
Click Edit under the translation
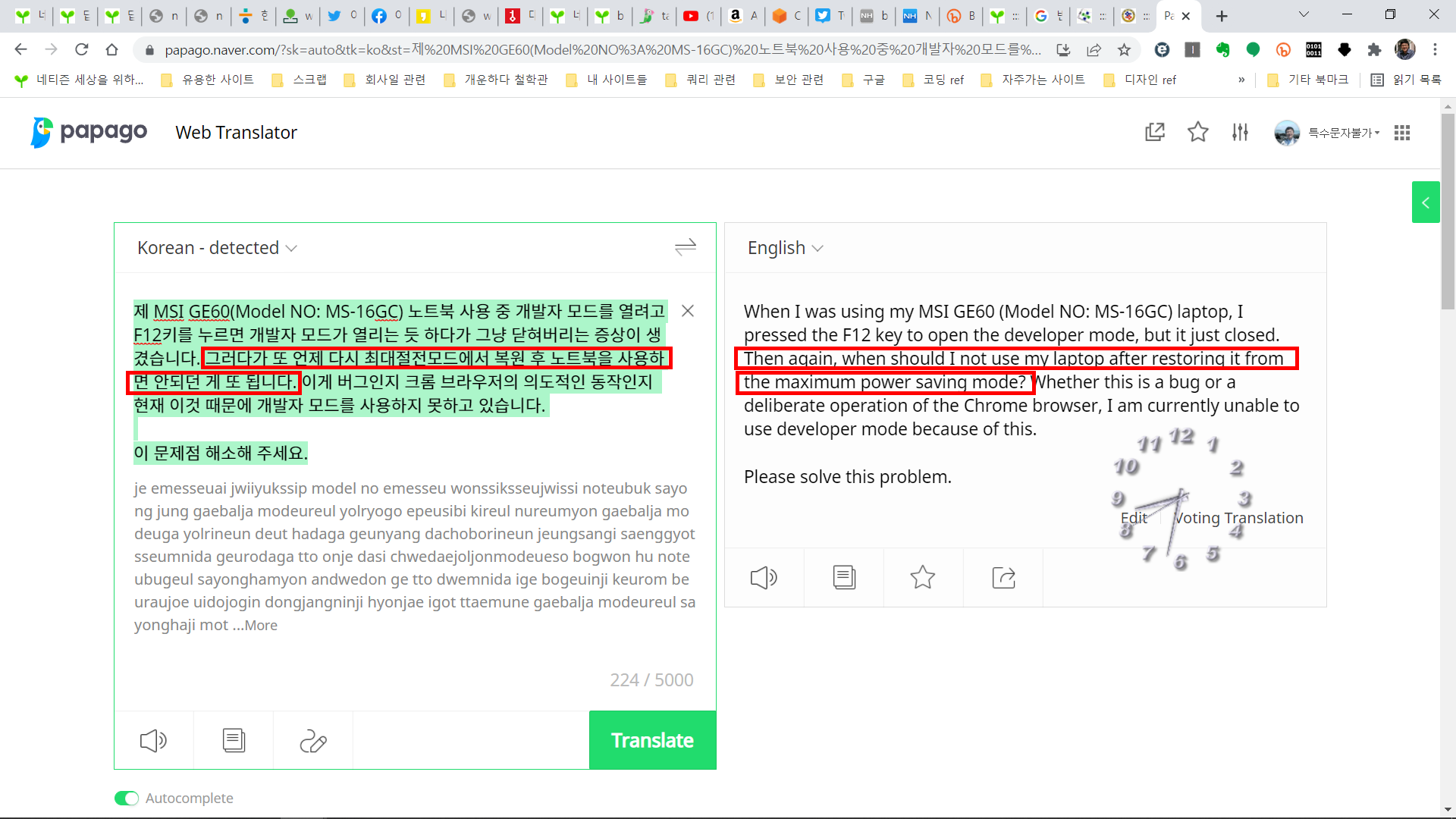[x=1134, y=518]
